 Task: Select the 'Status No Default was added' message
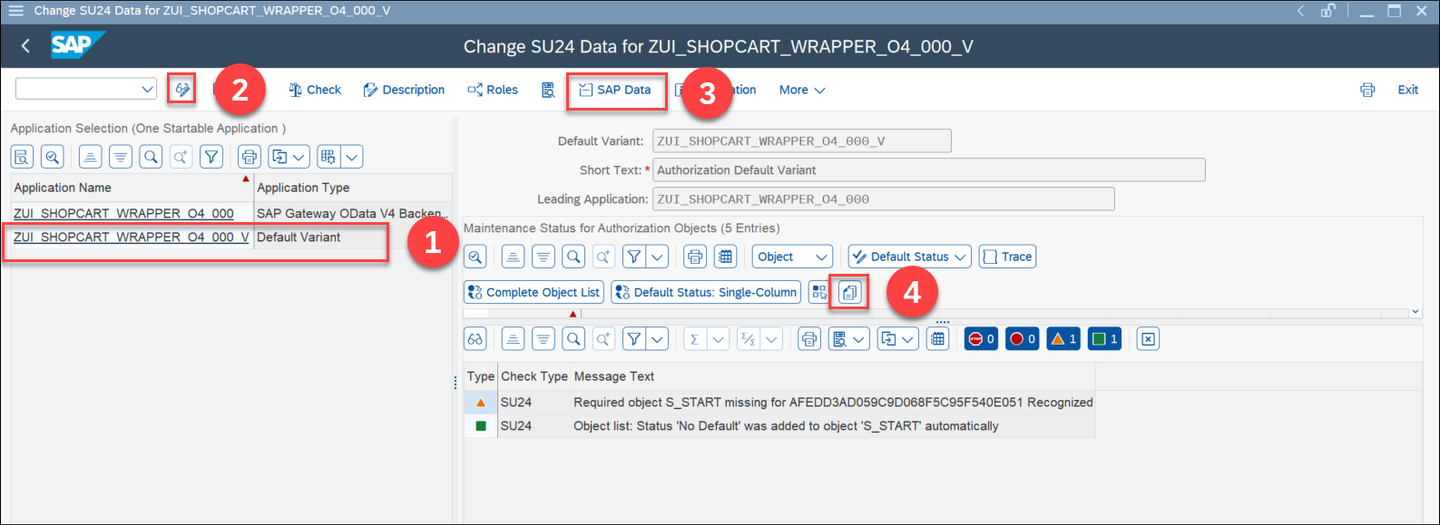pos(779,426)
